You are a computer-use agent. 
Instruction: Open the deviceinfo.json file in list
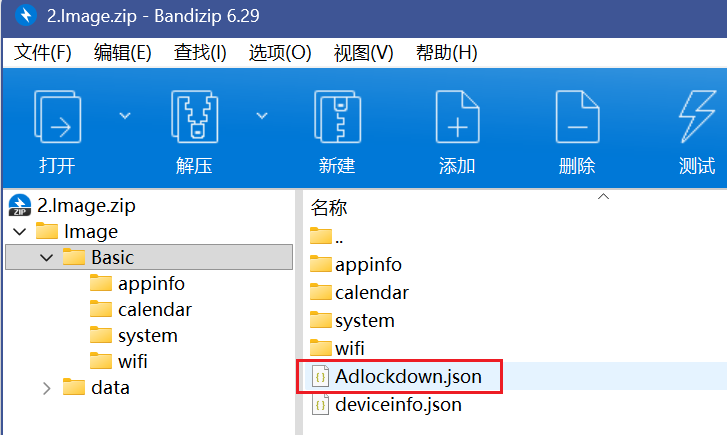(398, 405)
